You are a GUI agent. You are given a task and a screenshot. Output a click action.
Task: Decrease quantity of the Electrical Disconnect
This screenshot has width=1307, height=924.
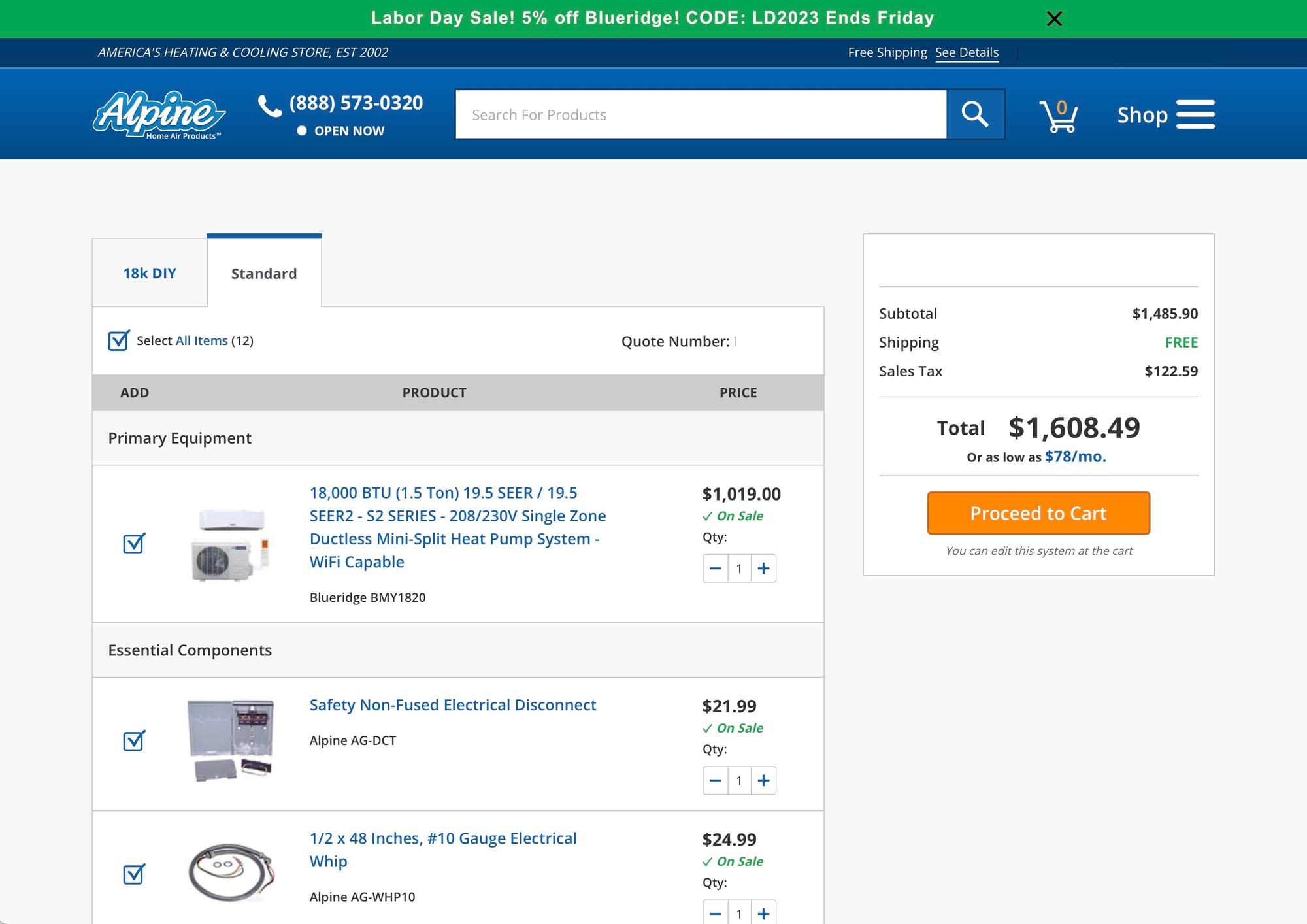click(x=716, y=780)
